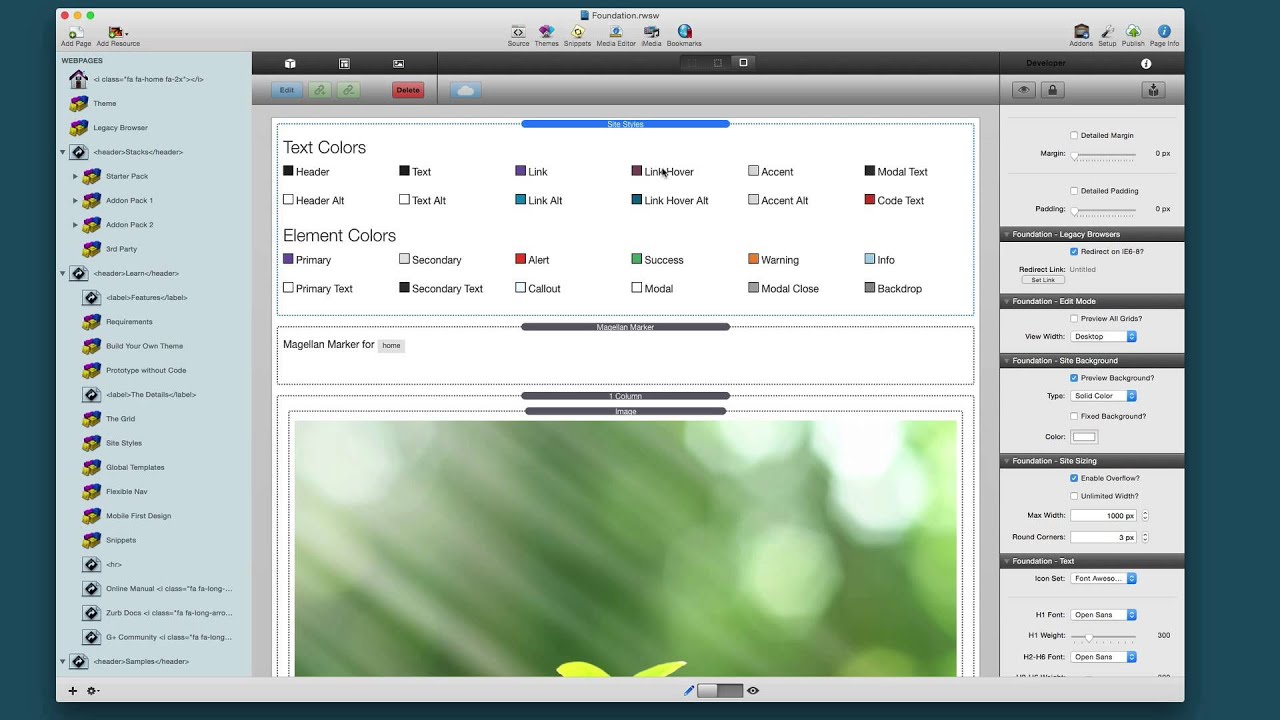Viewport: 1280px width, 720px height.
Task: Select the Site Styles page in sidebar
Action: pos(124,443)
